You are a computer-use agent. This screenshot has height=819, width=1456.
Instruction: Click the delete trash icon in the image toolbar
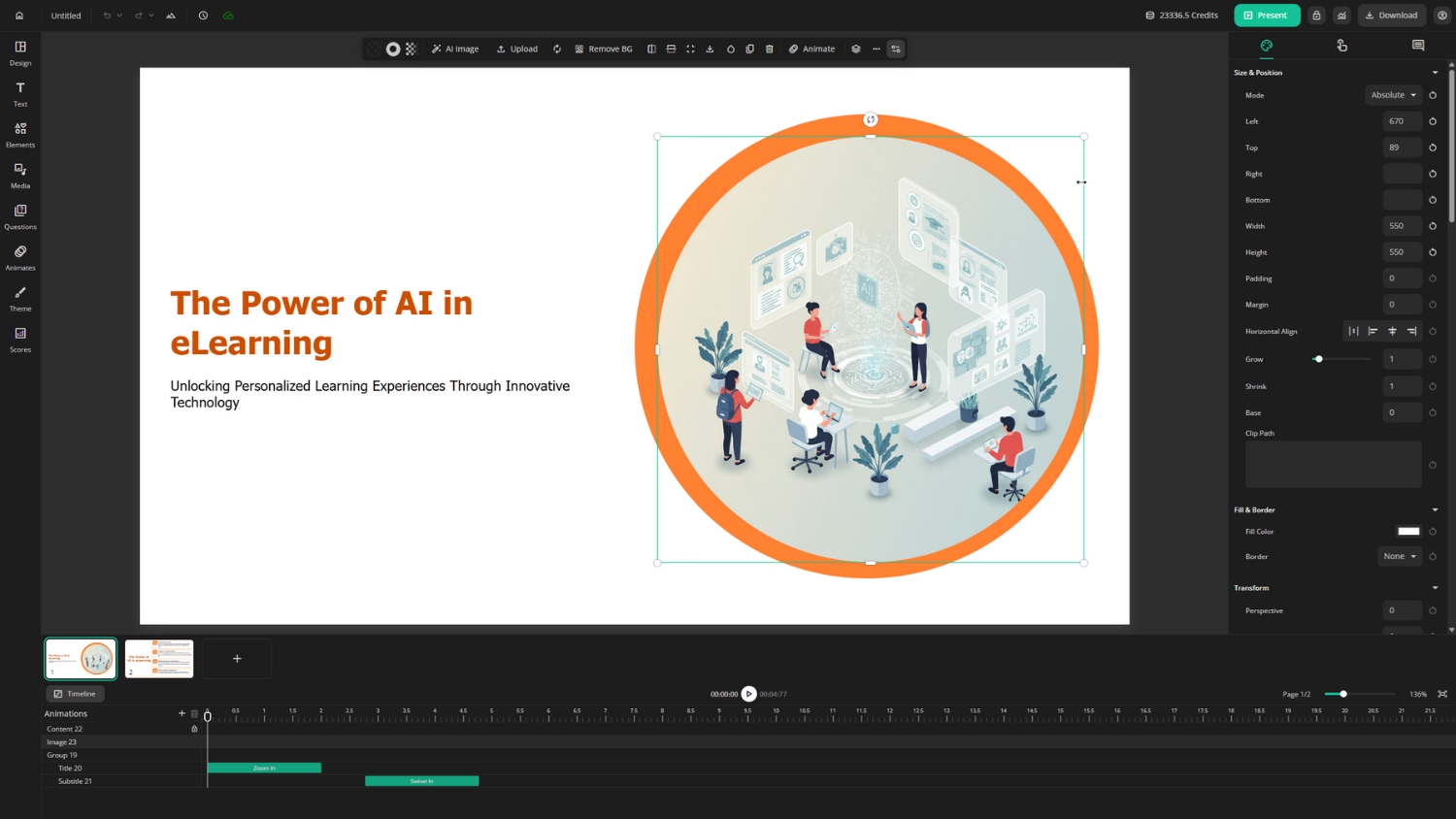770,49
